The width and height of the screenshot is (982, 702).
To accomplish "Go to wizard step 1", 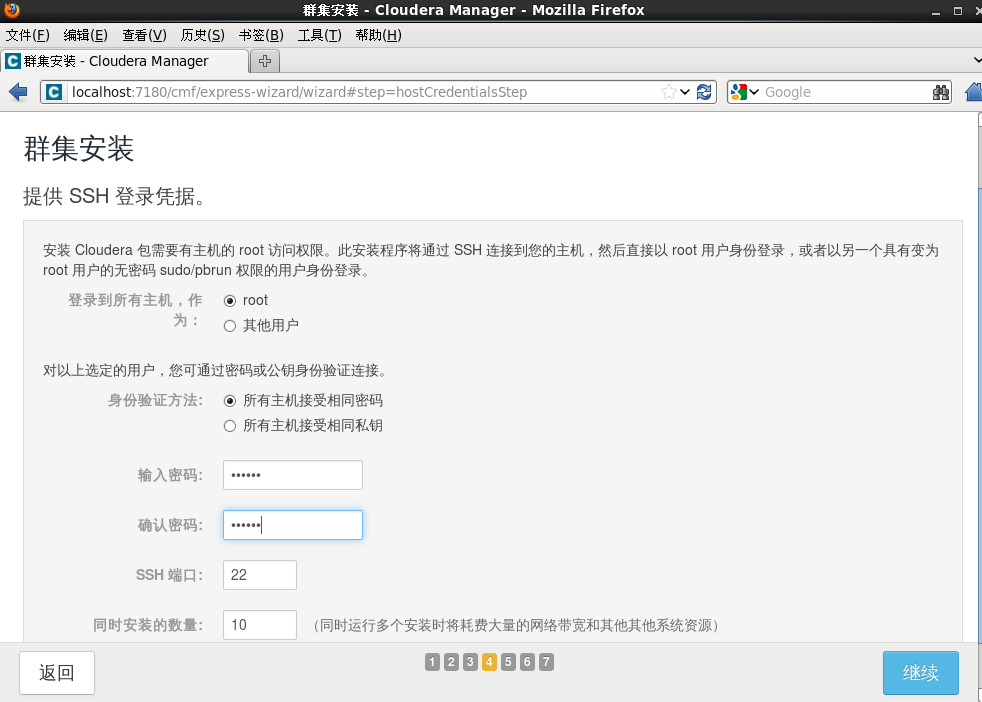I will (432, 662).
